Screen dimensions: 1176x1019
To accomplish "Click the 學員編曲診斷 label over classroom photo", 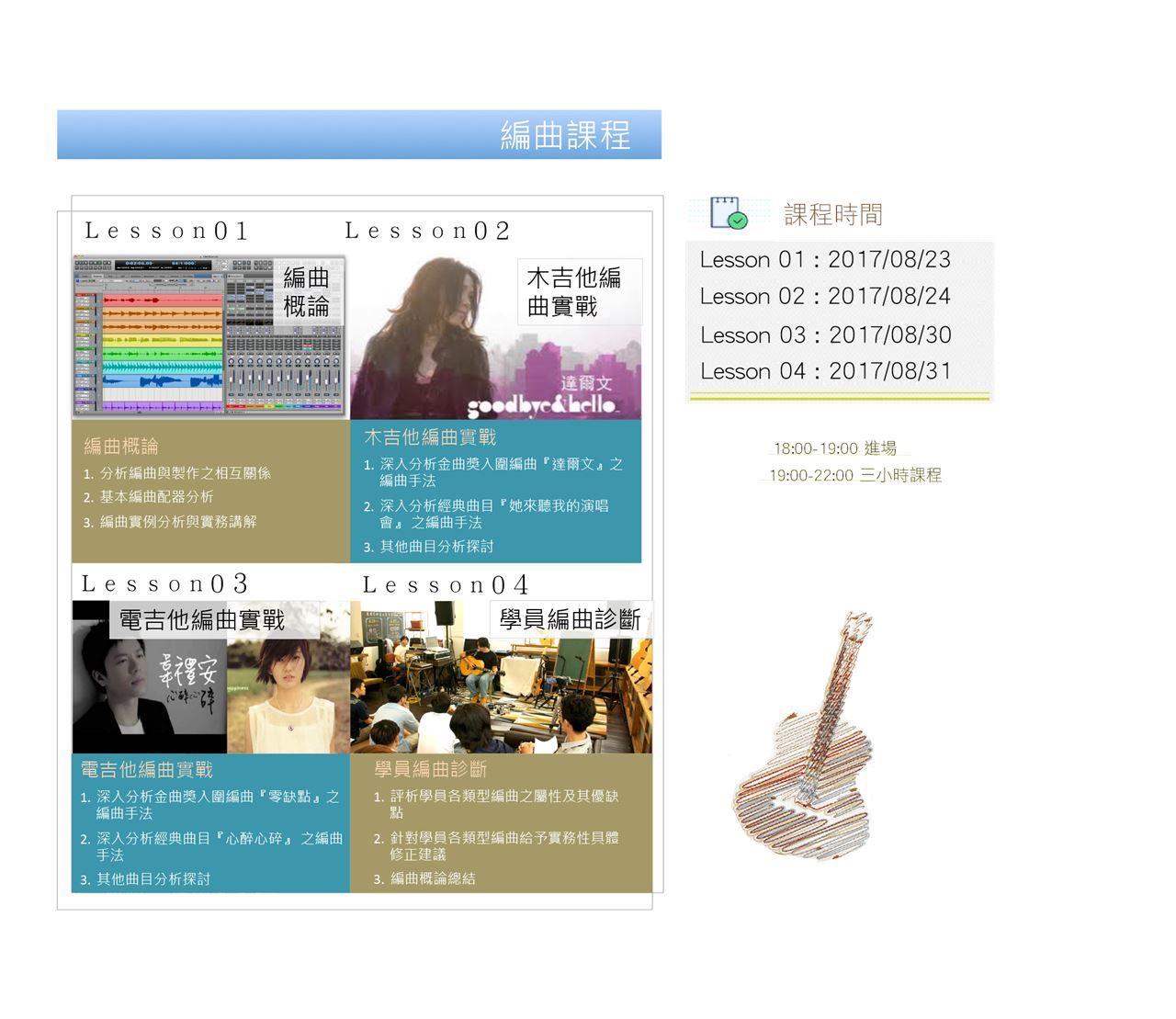I will click(x=570, y=619).
